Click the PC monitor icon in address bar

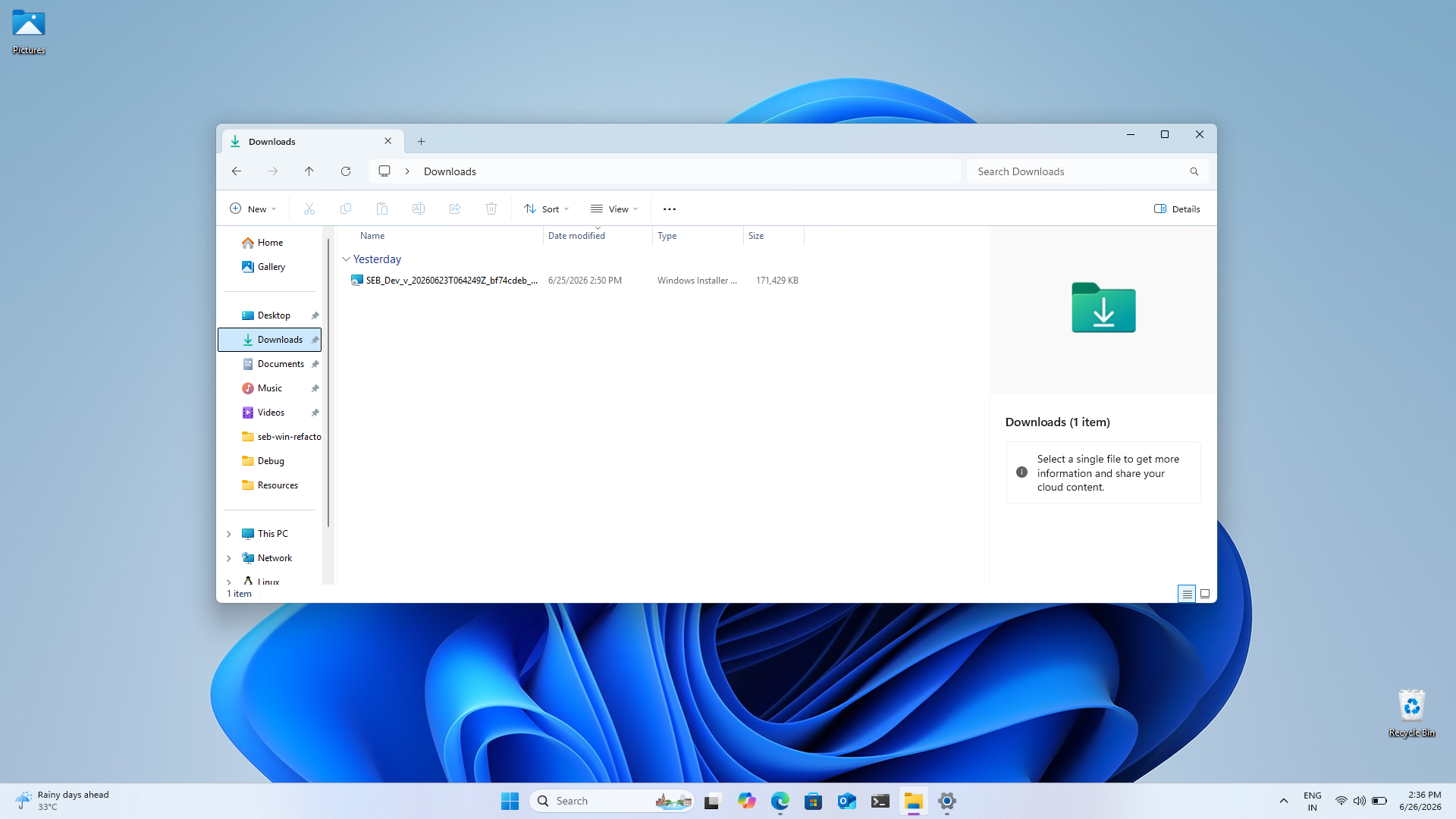384,171
